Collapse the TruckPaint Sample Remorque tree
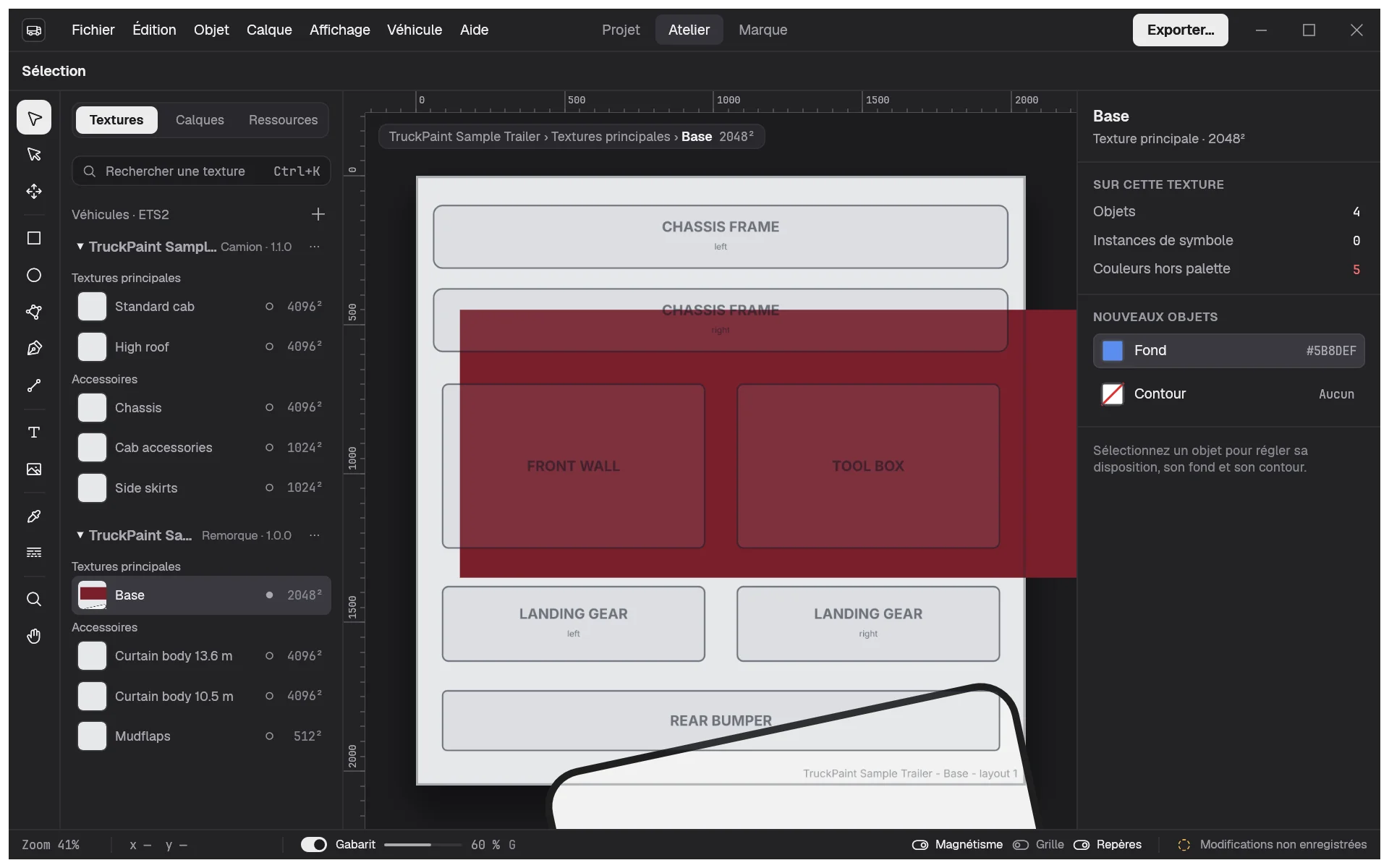The height and width of the screenshot is (868, 1389). (x=80, y=535)
